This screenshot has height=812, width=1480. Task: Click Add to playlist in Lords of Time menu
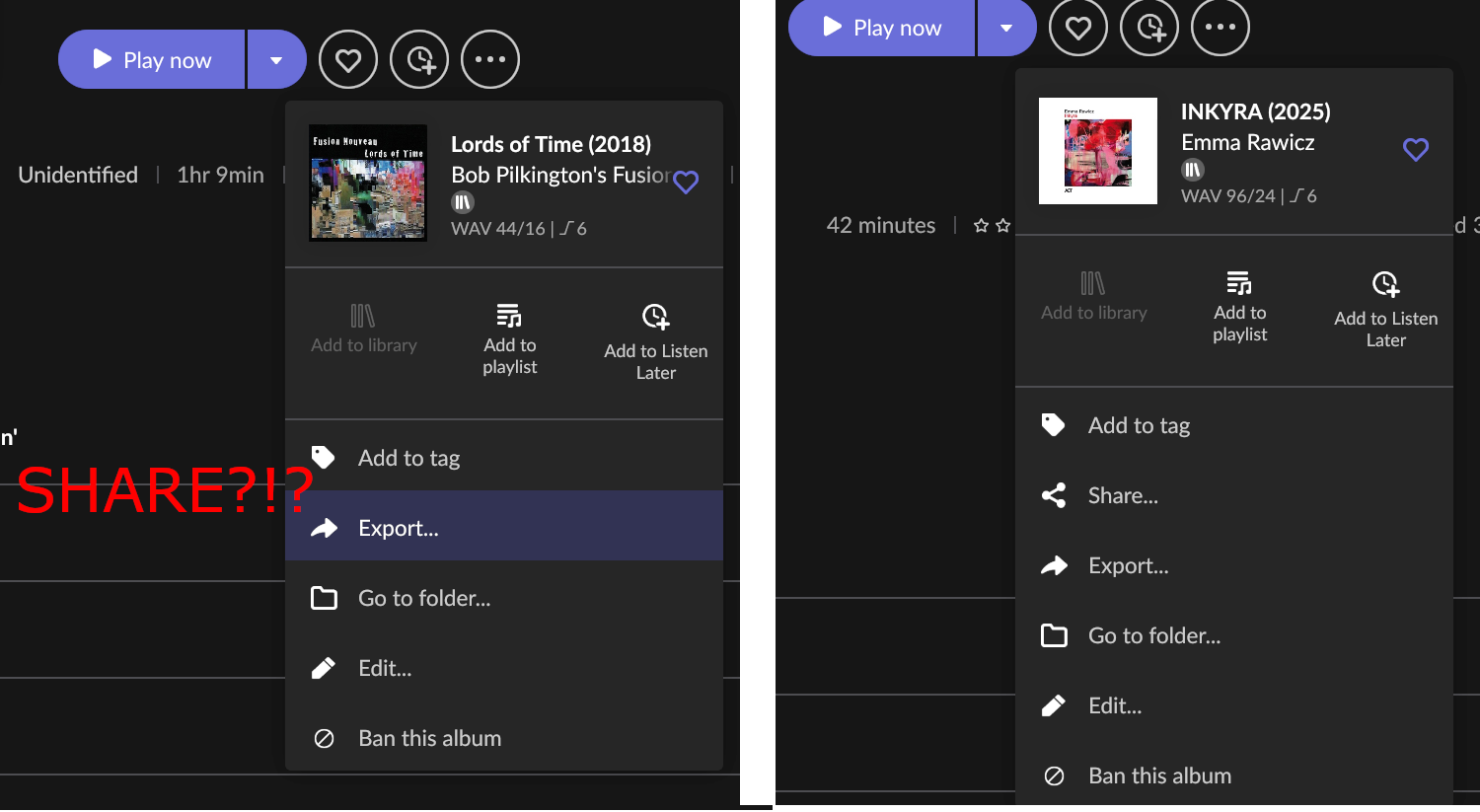510,338
